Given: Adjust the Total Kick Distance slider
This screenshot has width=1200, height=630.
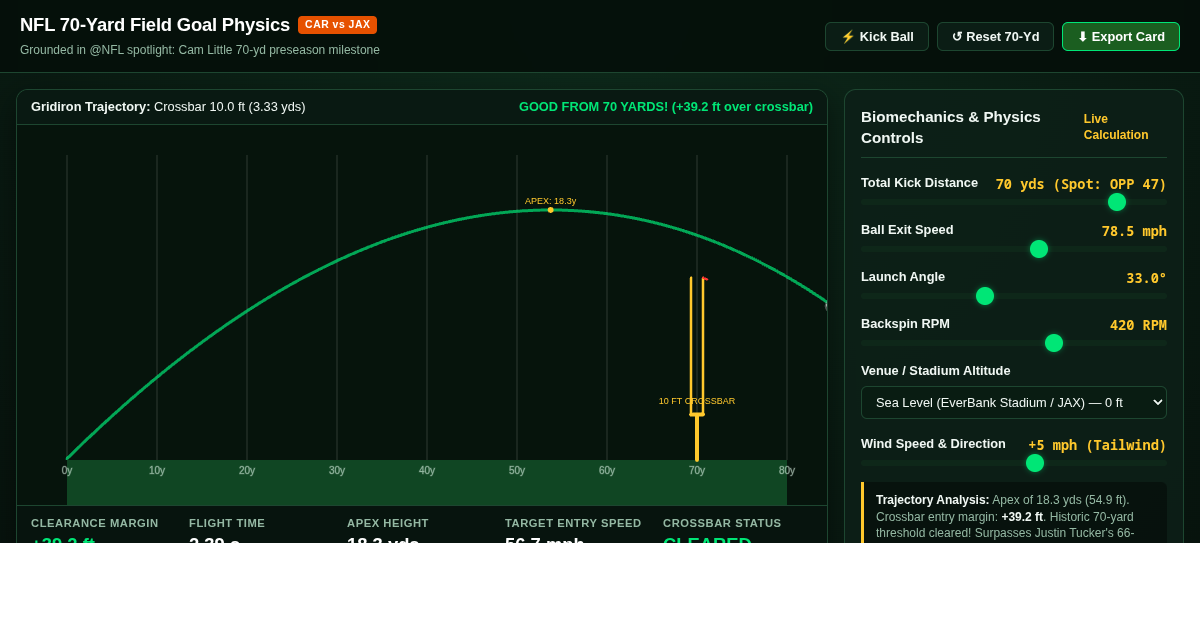Looking at the screenshot, I should (x=1014, y=202).
